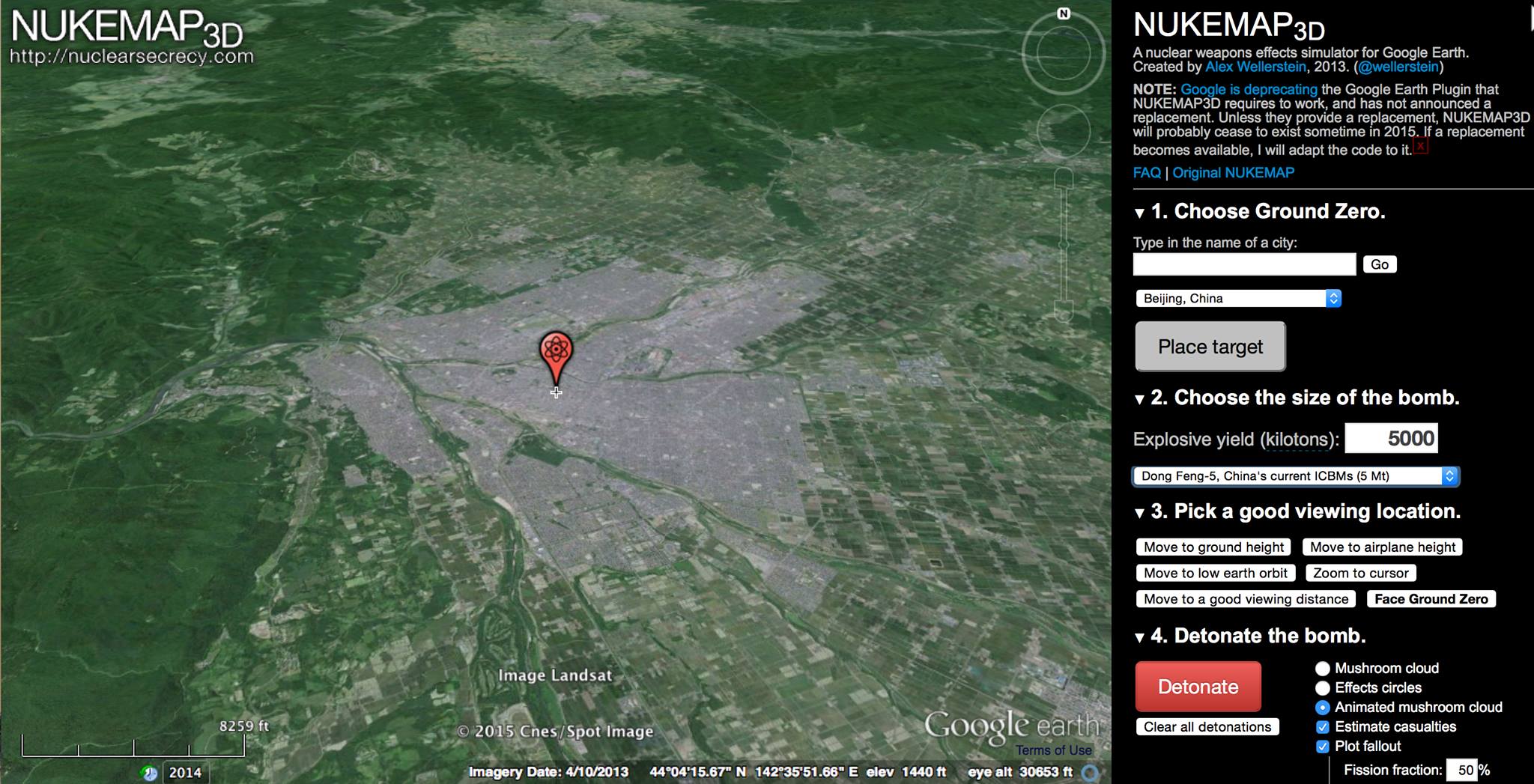Click the red Detonate button
The width and height of the screenshot is (1534, 784).
click(x=1198, y=686)
